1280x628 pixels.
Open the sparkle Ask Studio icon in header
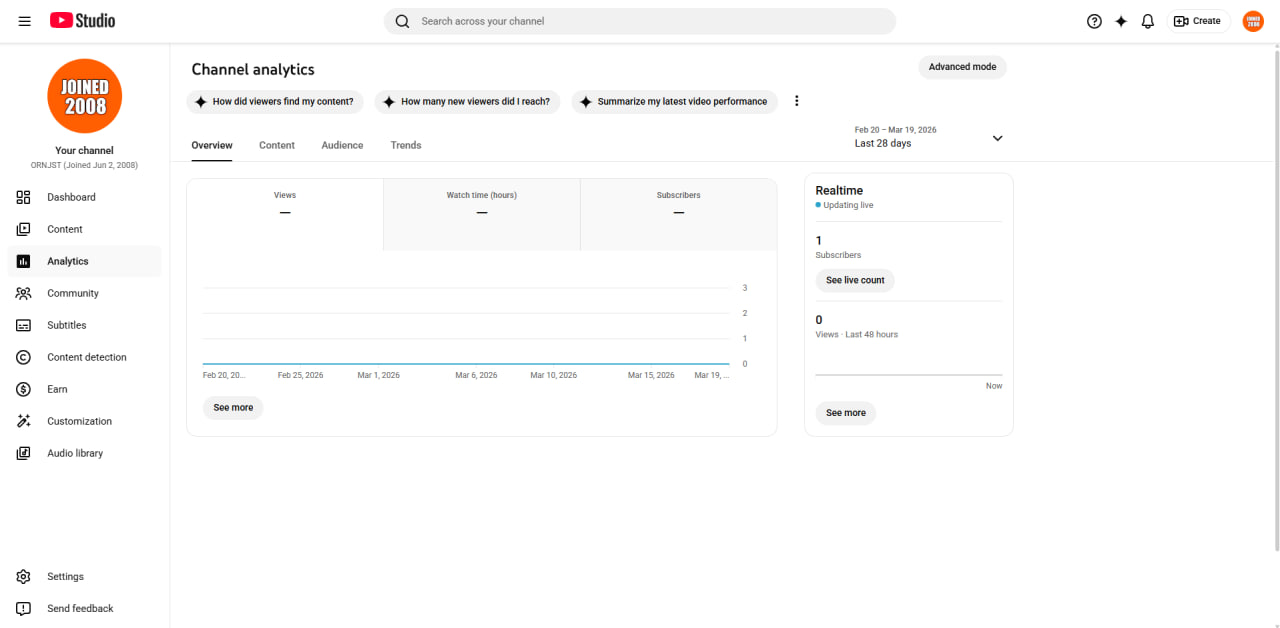pyautogui.click(x=1121, y=21)
